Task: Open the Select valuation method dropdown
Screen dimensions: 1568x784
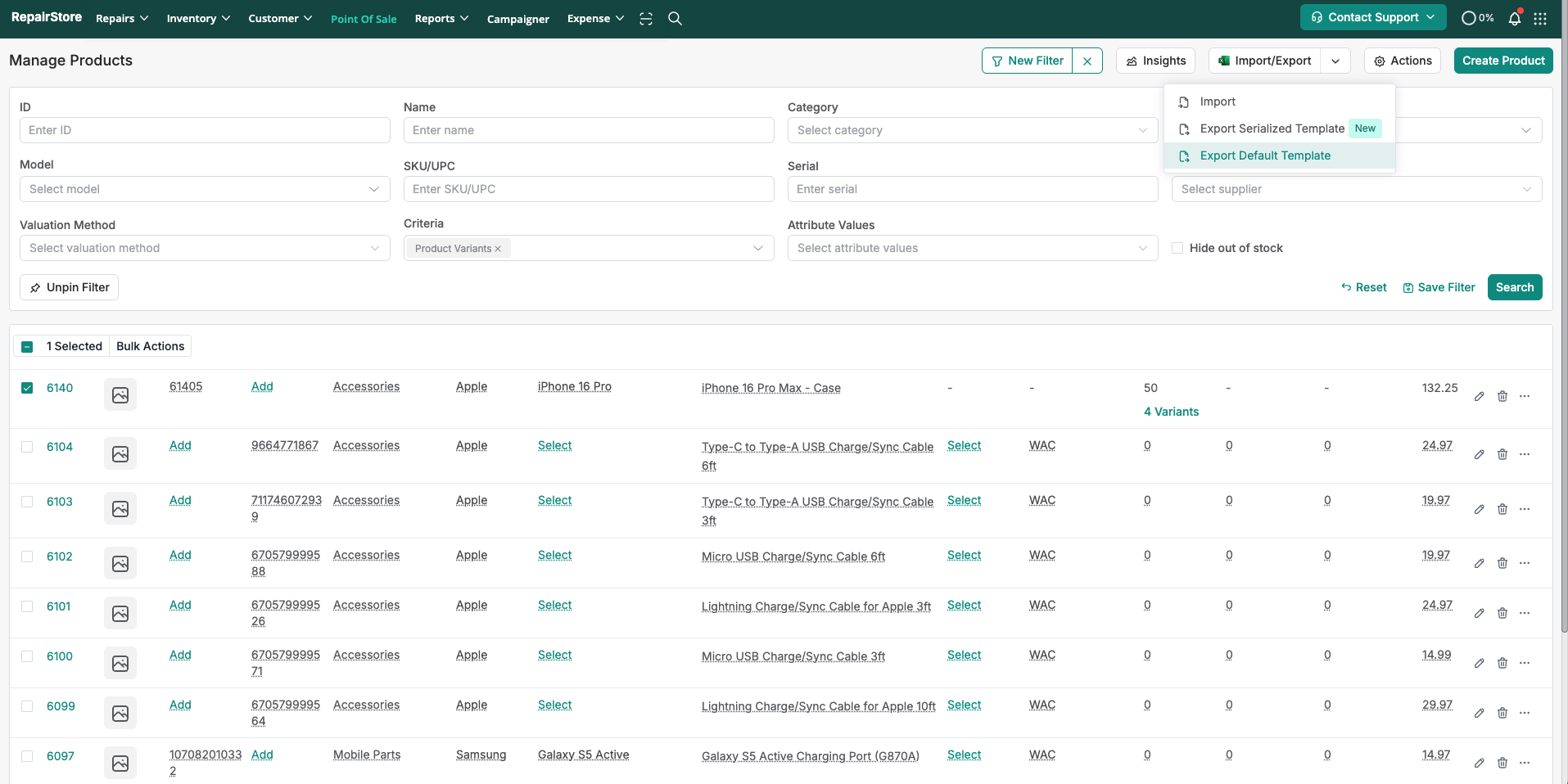Action: tap(205, 248)
